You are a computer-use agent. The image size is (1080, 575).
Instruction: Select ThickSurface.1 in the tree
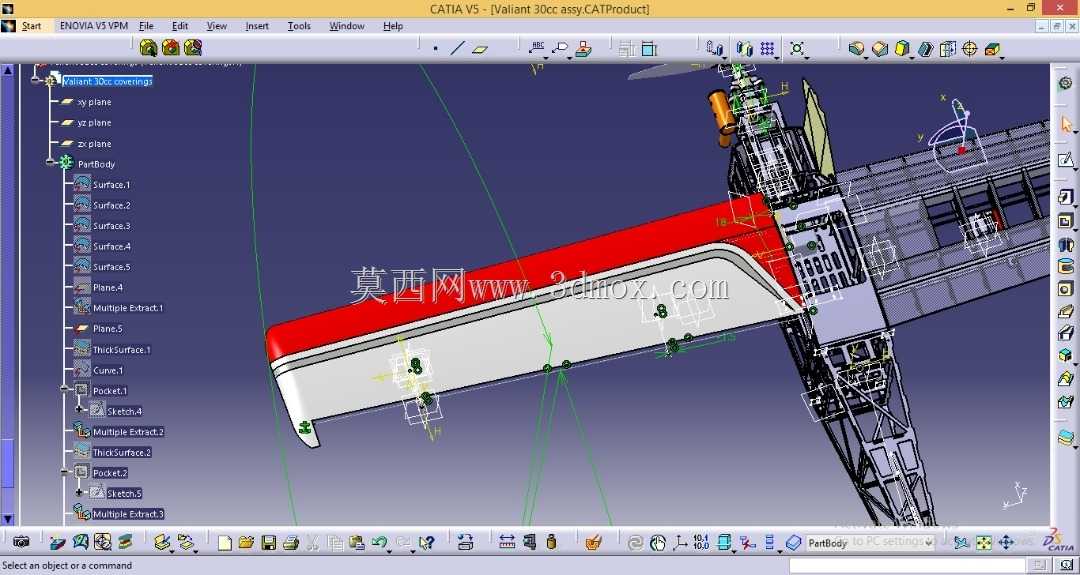tap(122, 350)
